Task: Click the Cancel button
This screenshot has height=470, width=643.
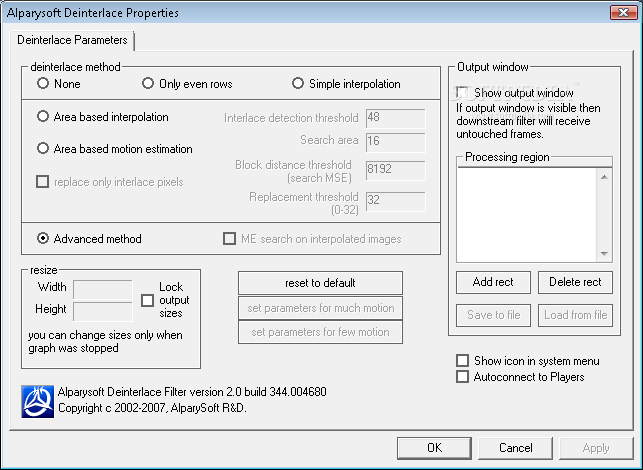Action: [x=515, y=448]
